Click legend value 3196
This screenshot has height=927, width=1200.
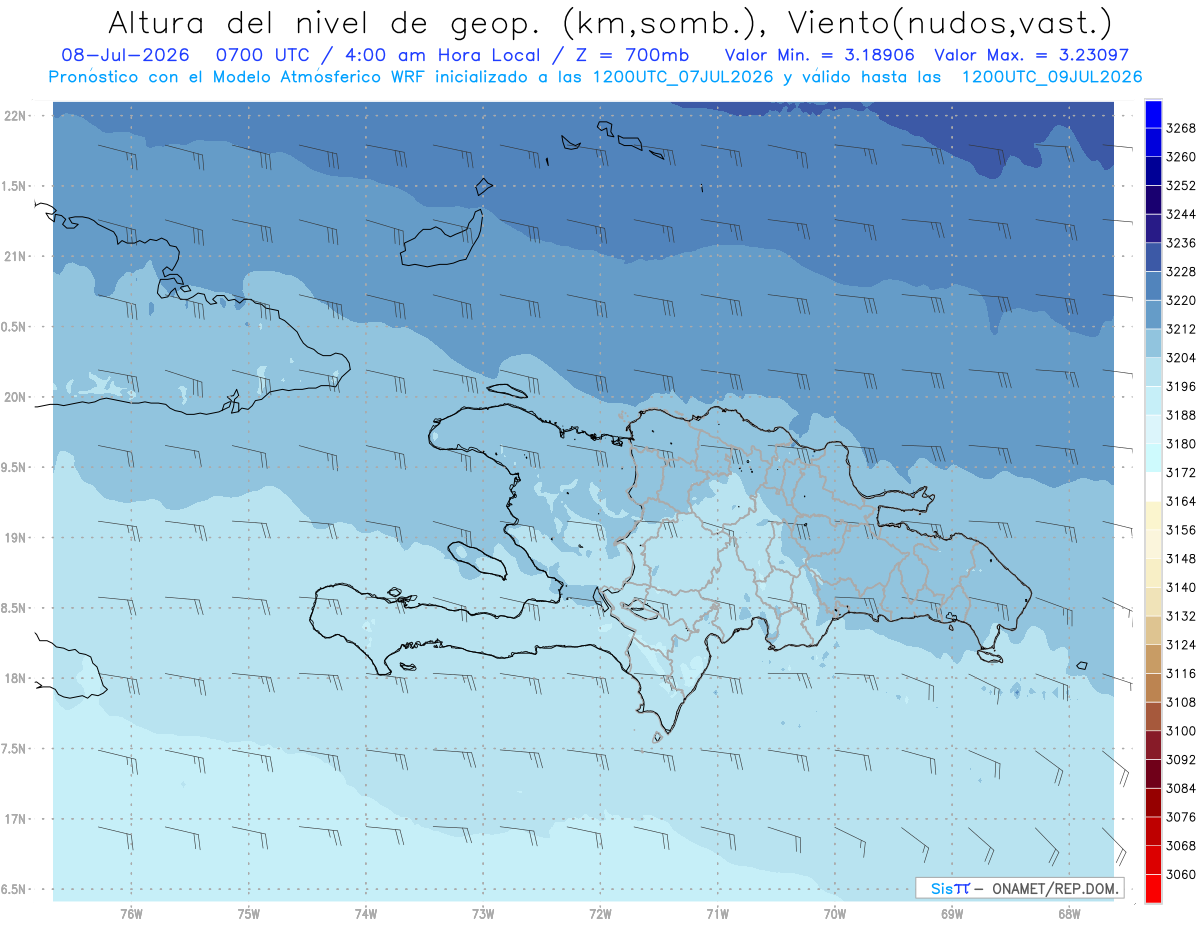(x=1181, y=386)
